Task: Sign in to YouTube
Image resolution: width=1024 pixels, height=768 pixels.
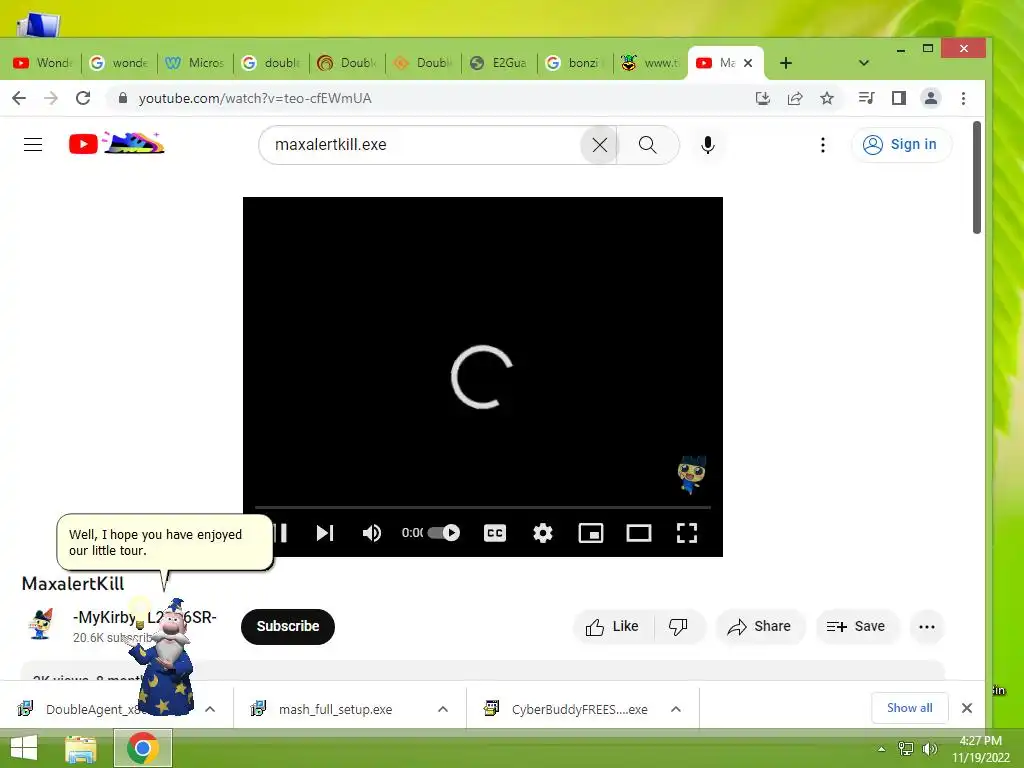Action: (x=901, y=144)
